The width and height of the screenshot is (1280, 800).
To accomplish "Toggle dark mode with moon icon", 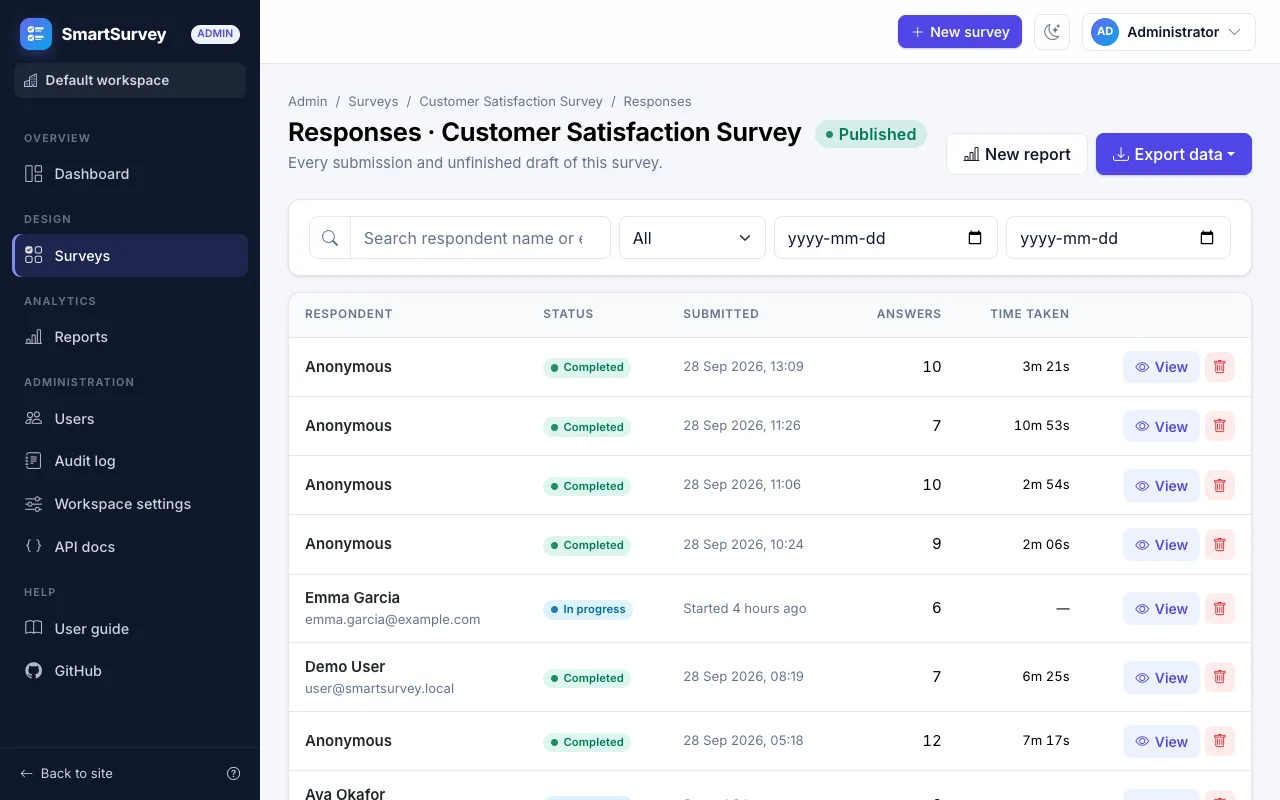I will [1052, 32].
